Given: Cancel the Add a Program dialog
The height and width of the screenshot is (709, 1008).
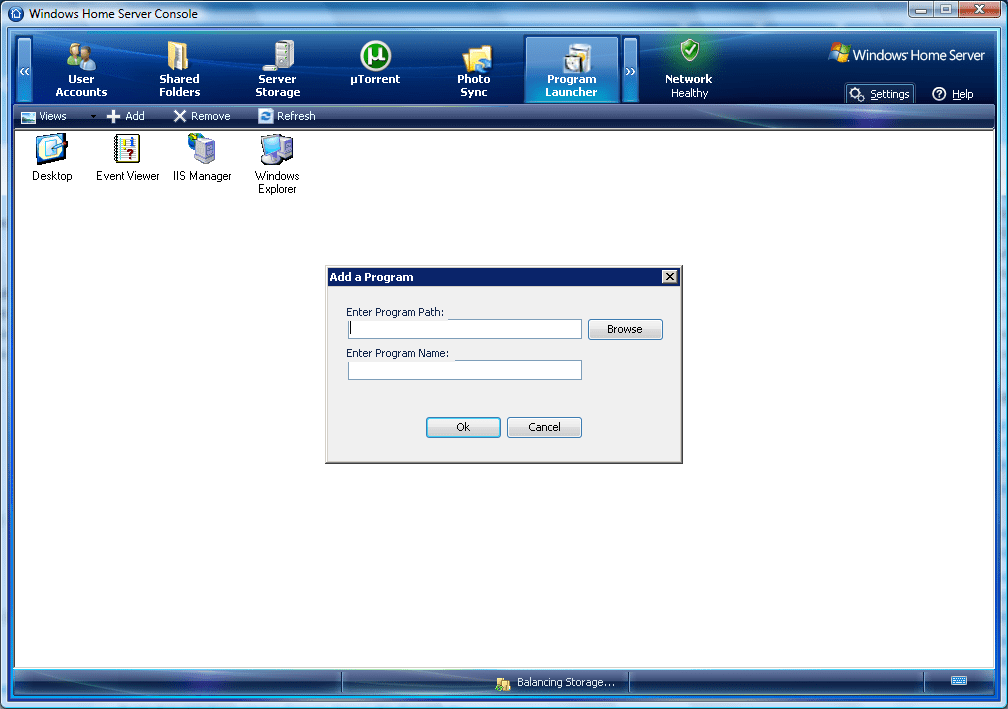Looking at the screenshot, I should [544, 427].
